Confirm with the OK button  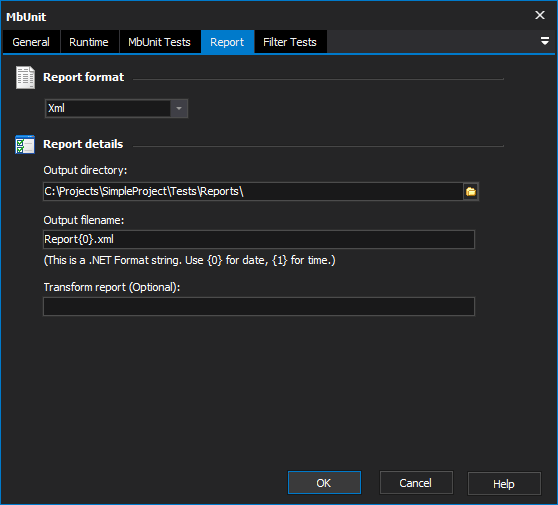pos(324,483)
